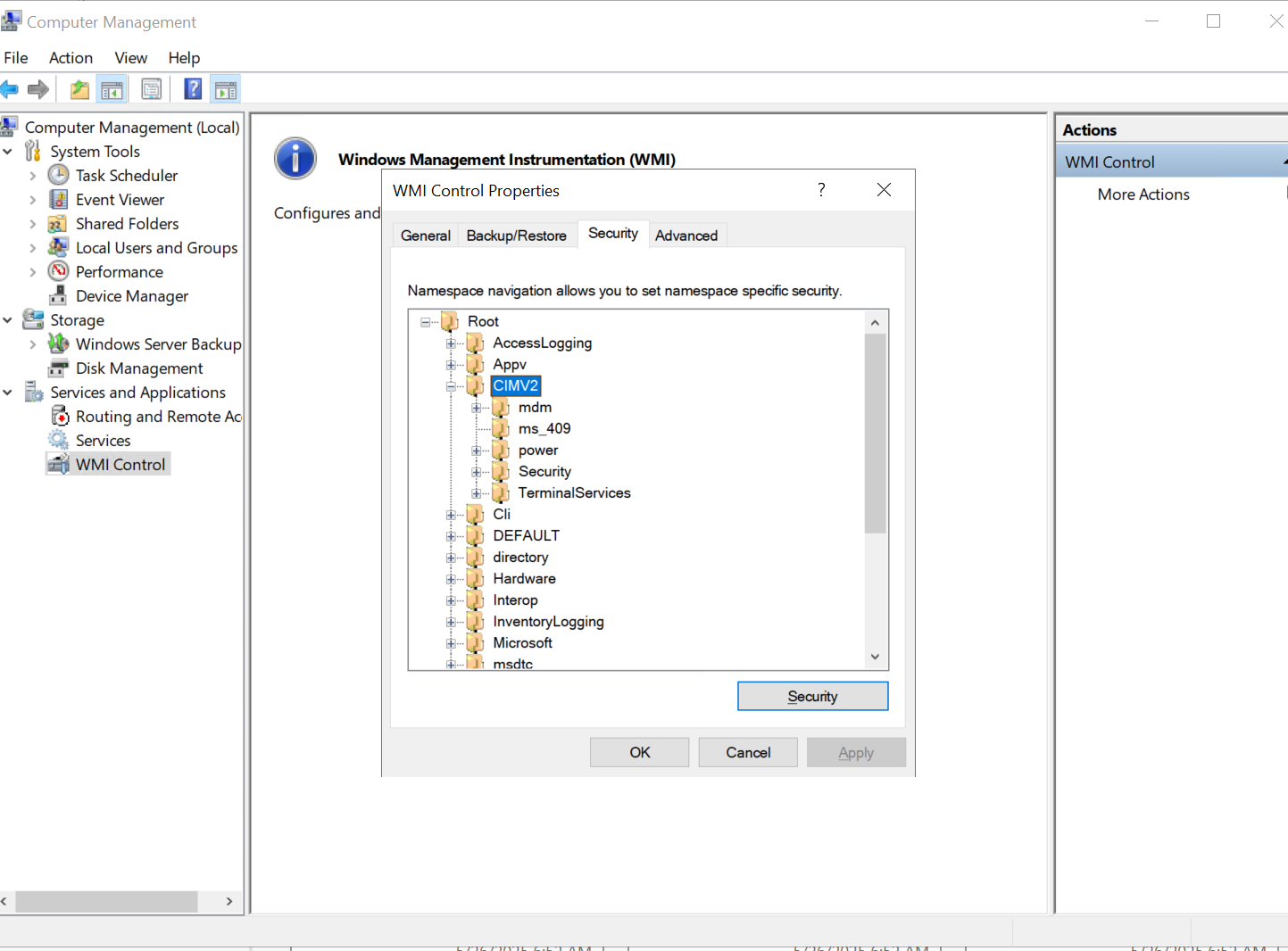The height and width of the screenshot is (951, 1288).
Task: Open More Actions in Actions pane
Action: (x=1143, y=194)
